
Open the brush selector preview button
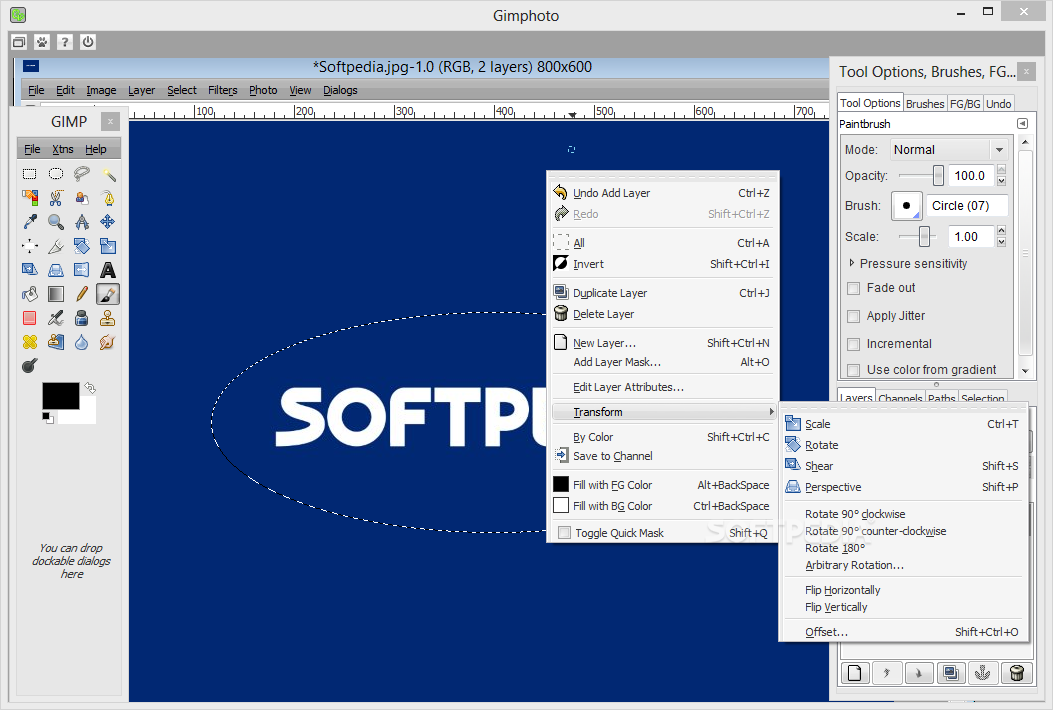907,206
